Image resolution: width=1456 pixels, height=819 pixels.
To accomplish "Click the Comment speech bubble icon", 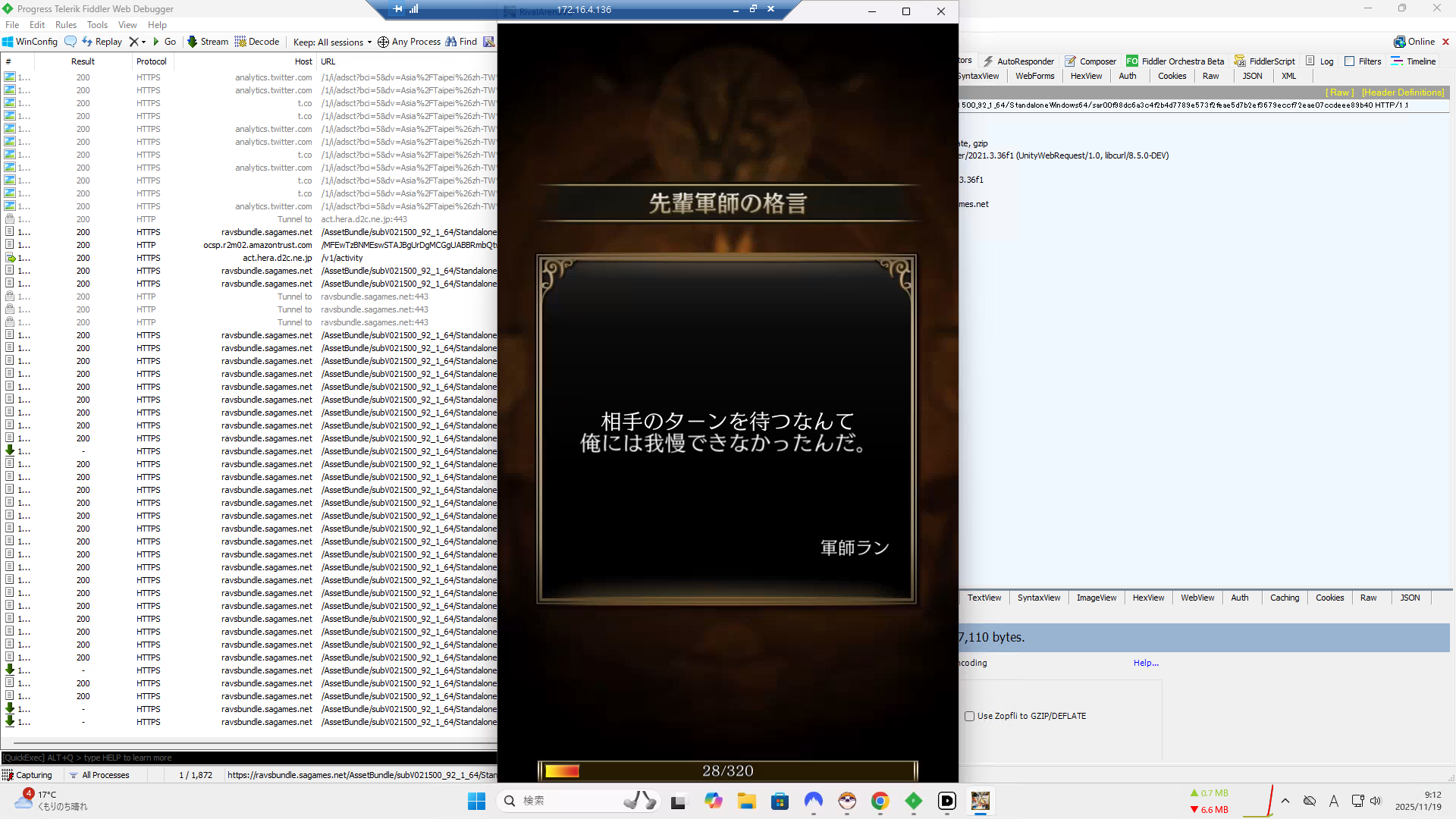I will tap(71, 42).
